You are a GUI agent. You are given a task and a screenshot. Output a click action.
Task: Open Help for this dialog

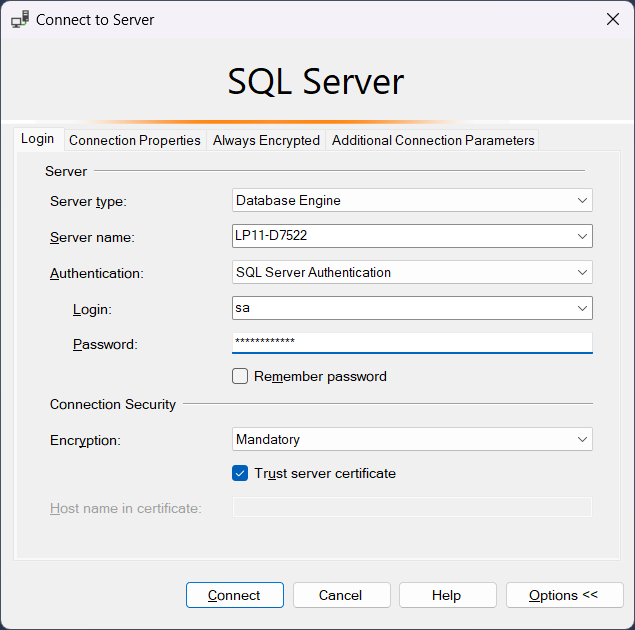[x=447, y=596]
